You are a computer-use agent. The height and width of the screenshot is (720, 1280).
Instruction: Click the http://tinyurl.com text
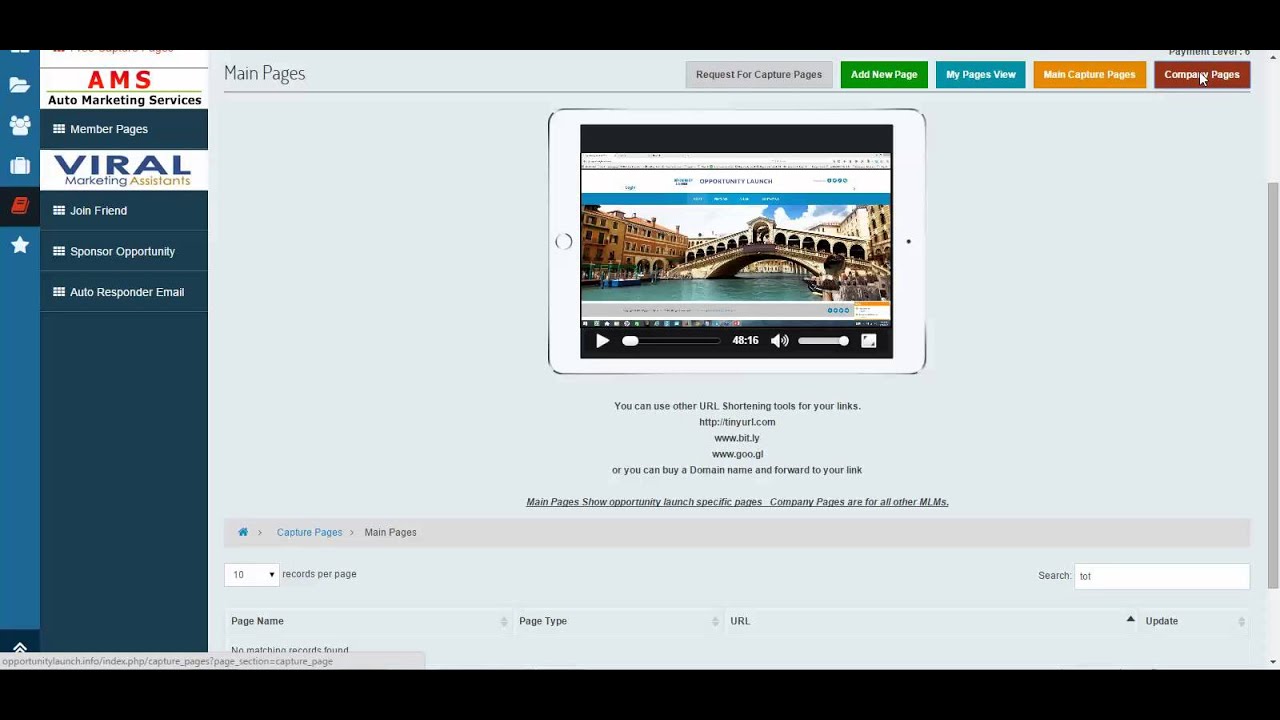(737, 422)
